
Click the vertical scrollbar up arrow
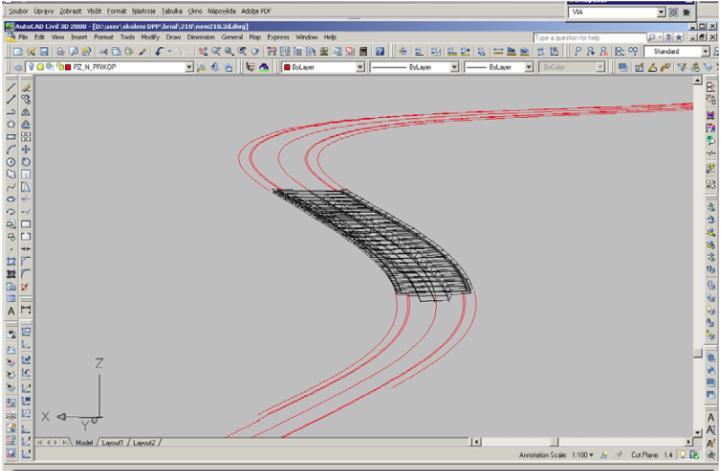tap(698, 80)
